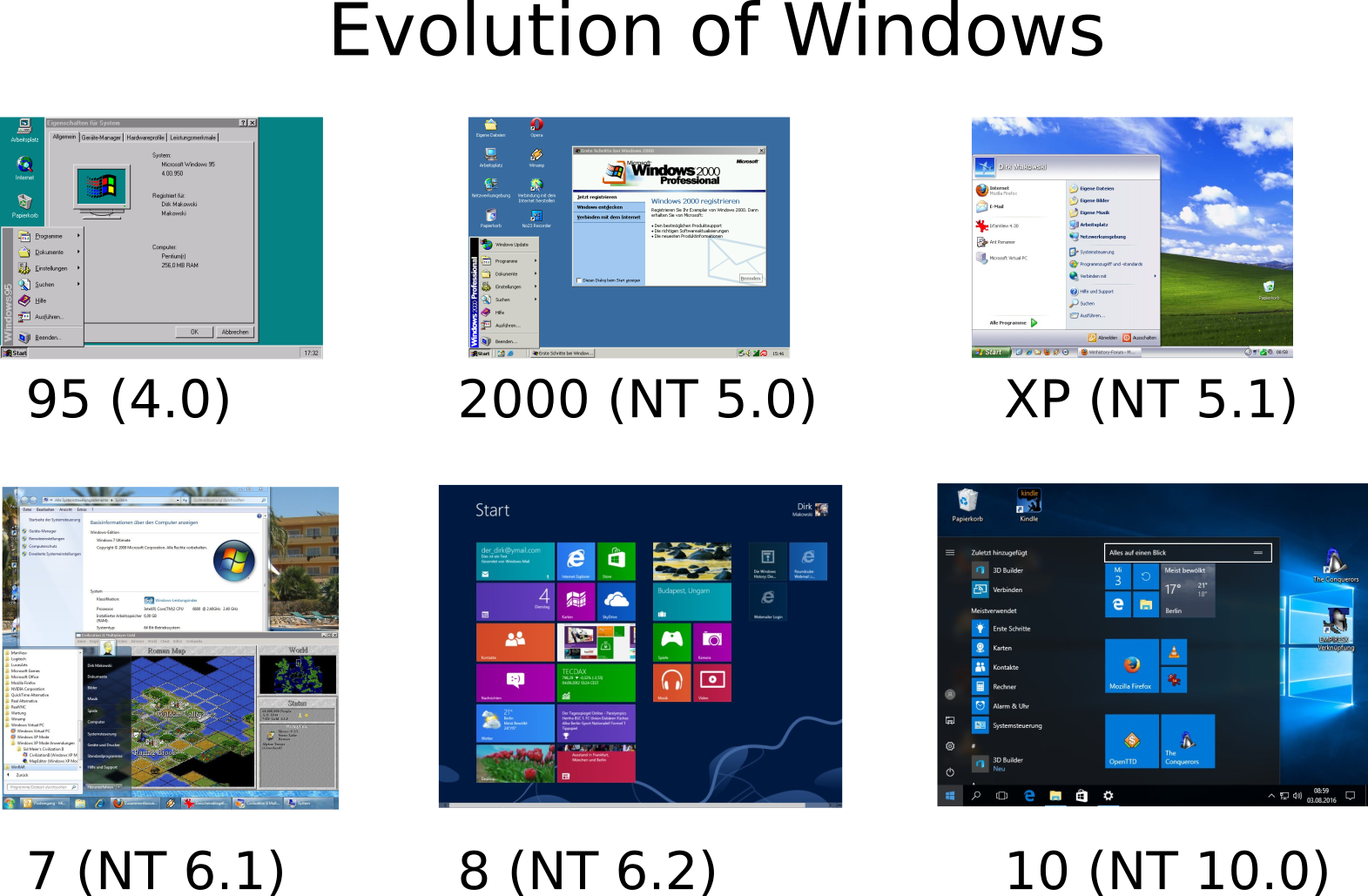Image resolution: width=1368 pixels, height=896 pixels.
Task: Launch Opera from the Windows 2000 desktop
Action: tap(536, 128)
